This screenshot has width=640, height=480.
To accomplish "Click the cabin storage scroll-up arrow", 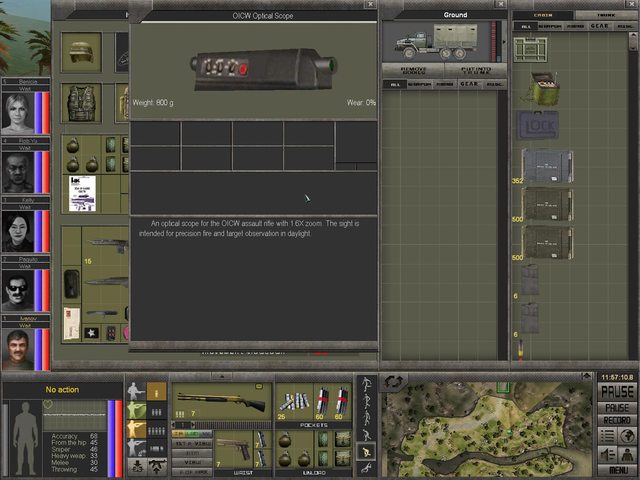I will tap(632, 35).
